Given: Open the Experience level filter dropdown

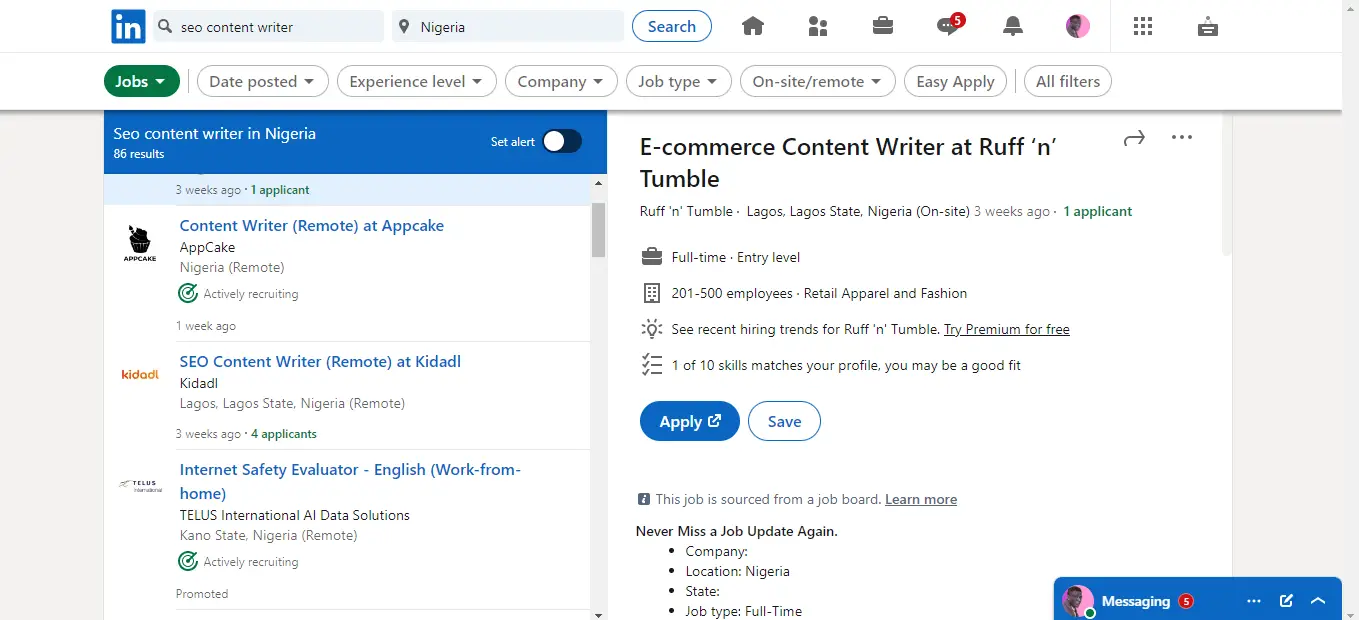Looking at the screenshot, I should click(x=417, y=82).
